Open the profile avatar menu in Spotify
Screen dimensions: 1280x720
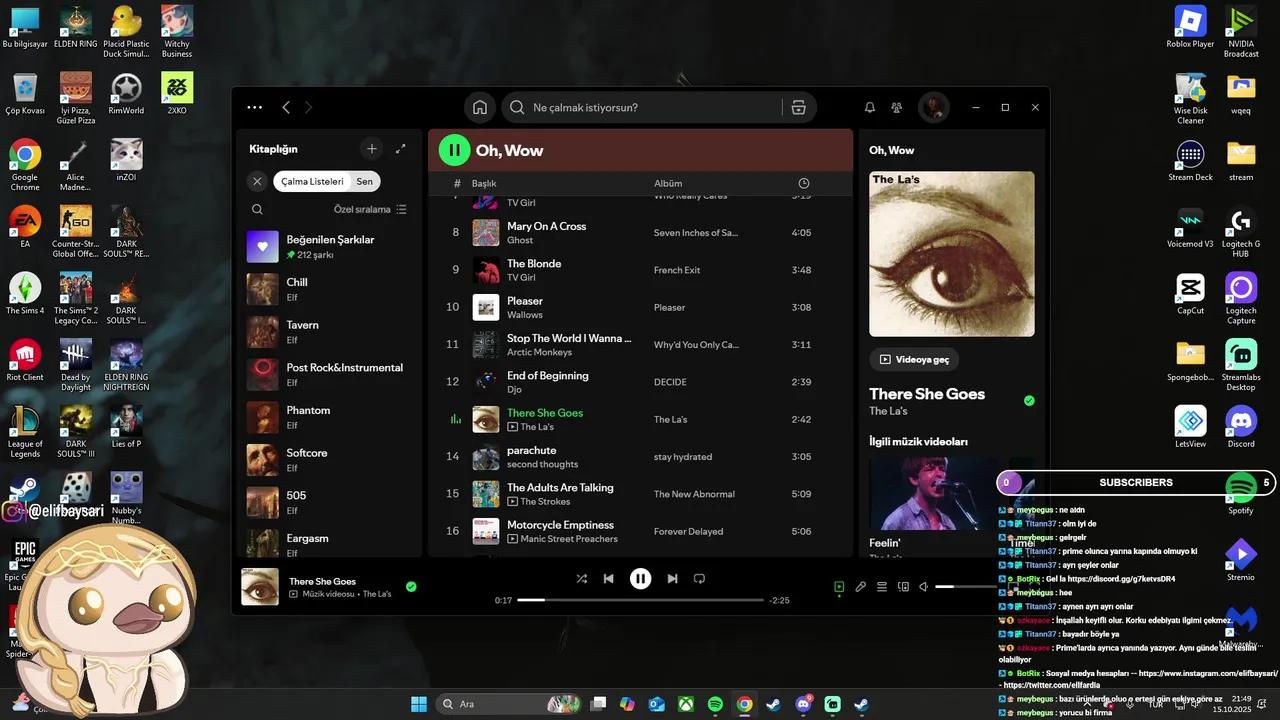934,107
